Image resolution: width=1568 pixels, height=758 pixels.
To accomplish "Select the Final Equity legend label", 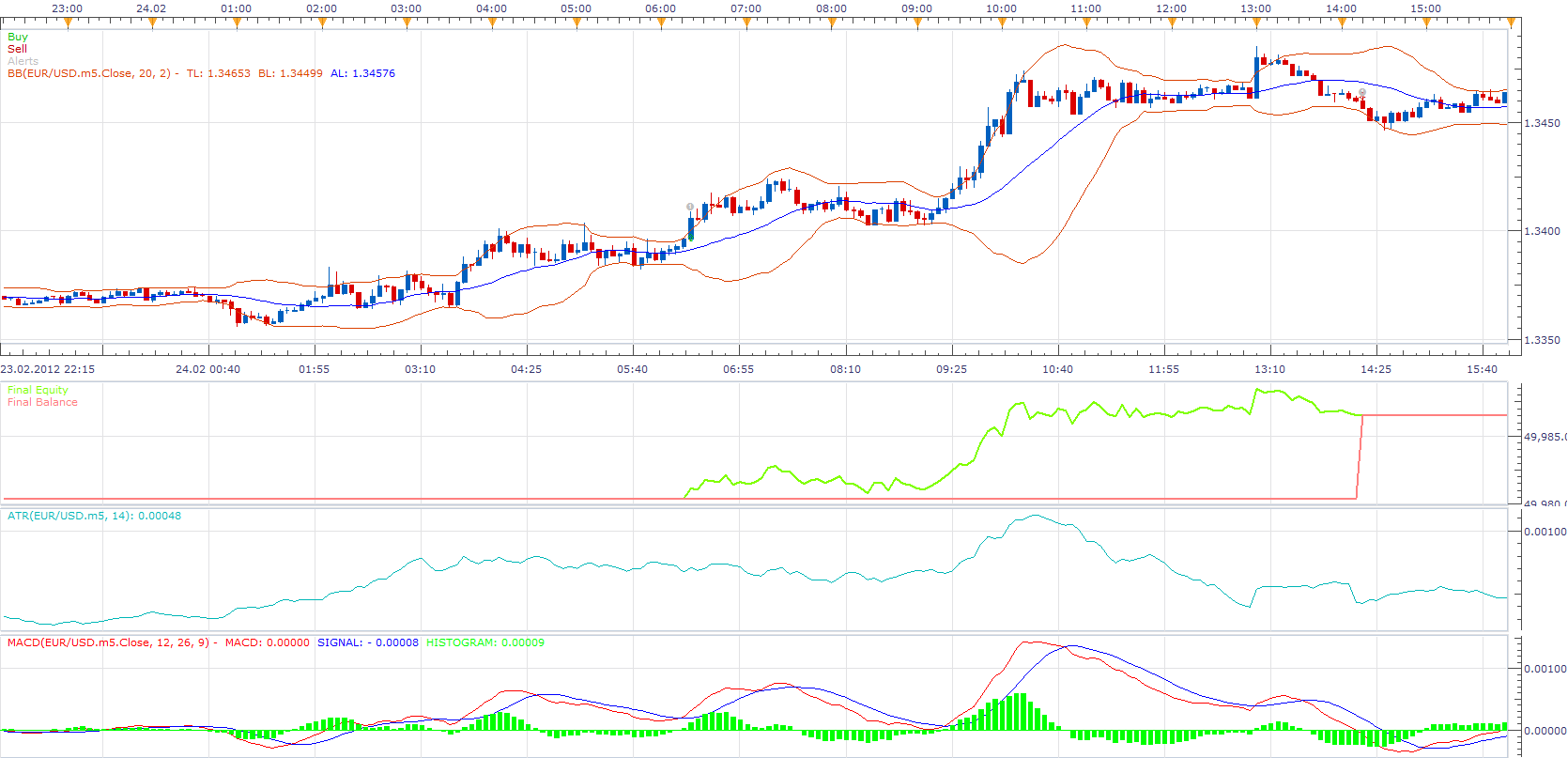I will click(x=38, y=390).
